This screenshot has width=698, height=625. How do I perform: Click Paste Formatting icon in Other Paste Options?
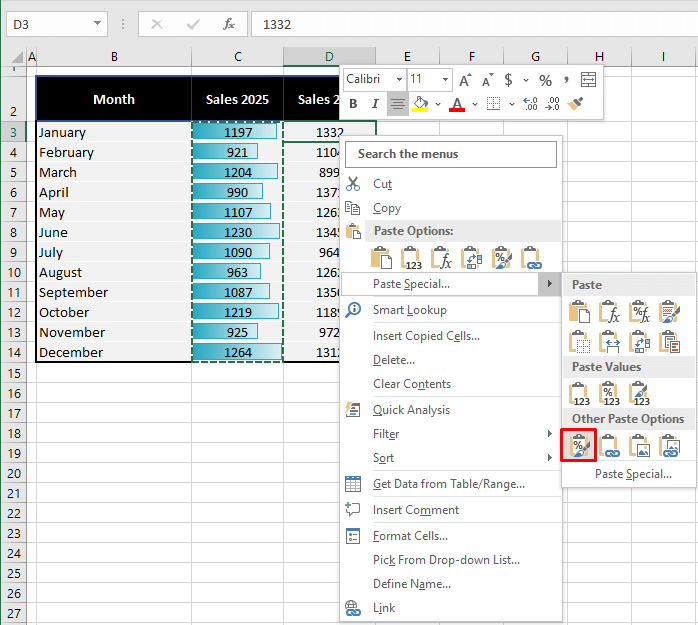pos(579,445)
